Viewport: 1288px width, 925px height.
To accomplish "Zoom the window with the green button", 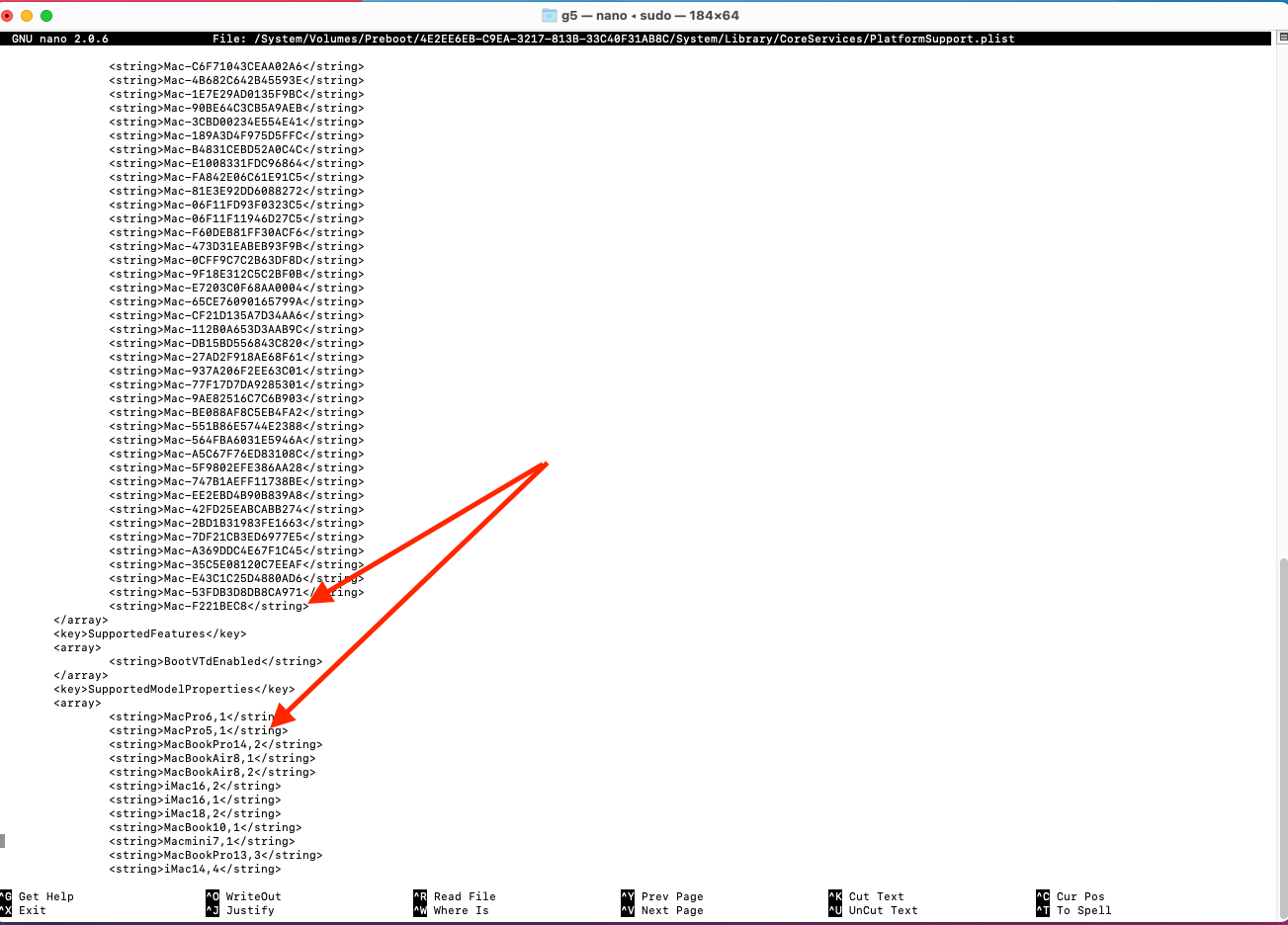I will (46, 16).
